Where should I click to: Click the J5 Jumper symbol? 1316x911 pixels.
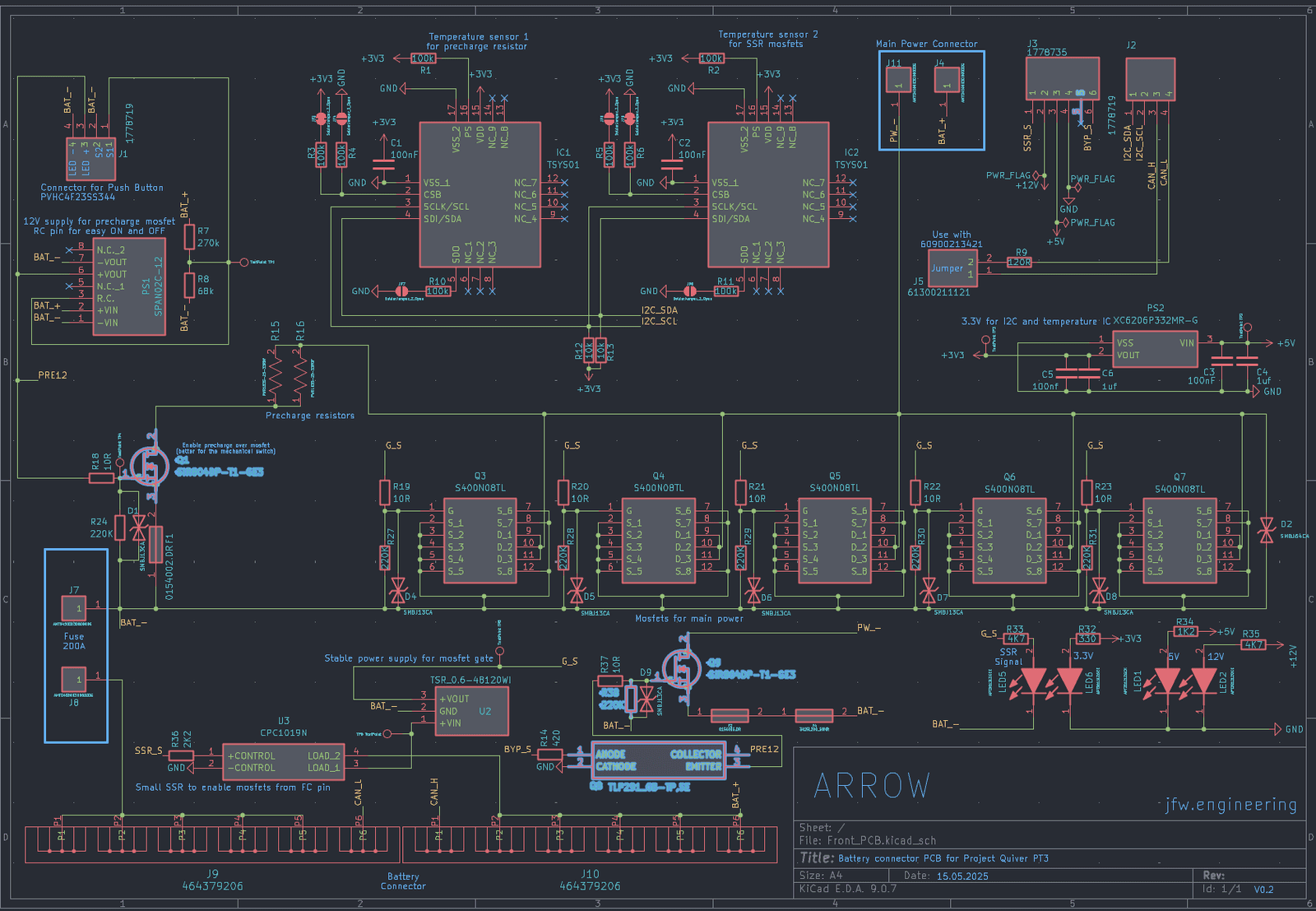coord(952,267)
